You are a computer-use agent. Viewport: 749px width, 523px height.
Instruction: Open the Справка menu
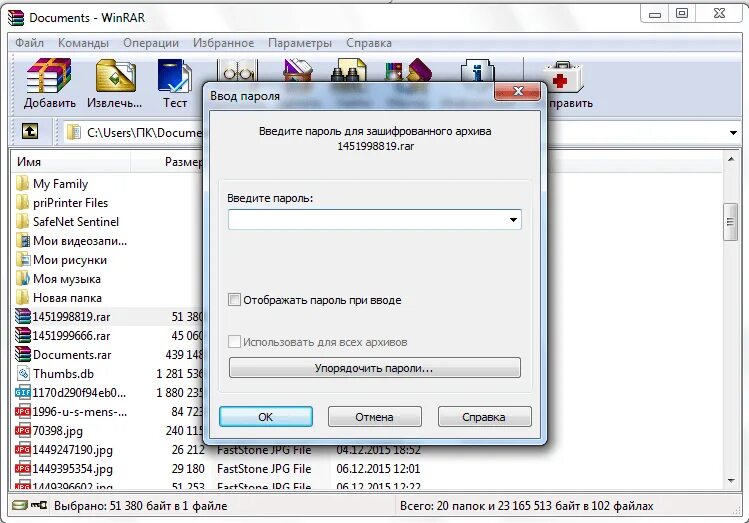[x=369, y=43]
